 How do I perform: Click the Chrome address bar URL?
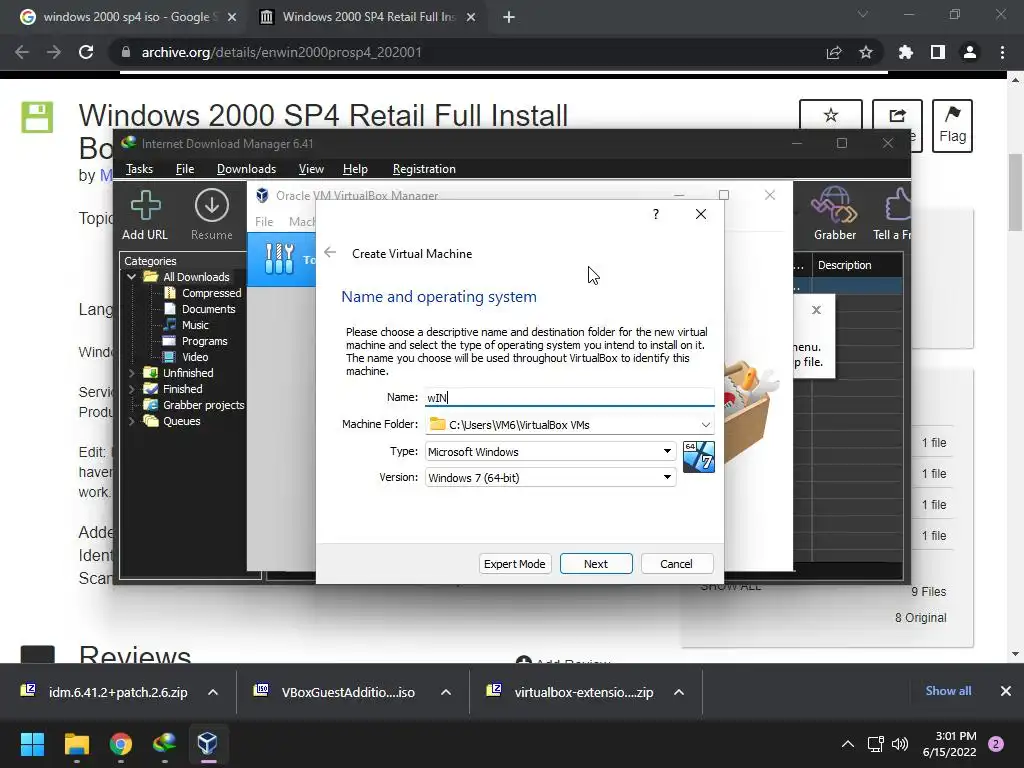tap(281, 52)
